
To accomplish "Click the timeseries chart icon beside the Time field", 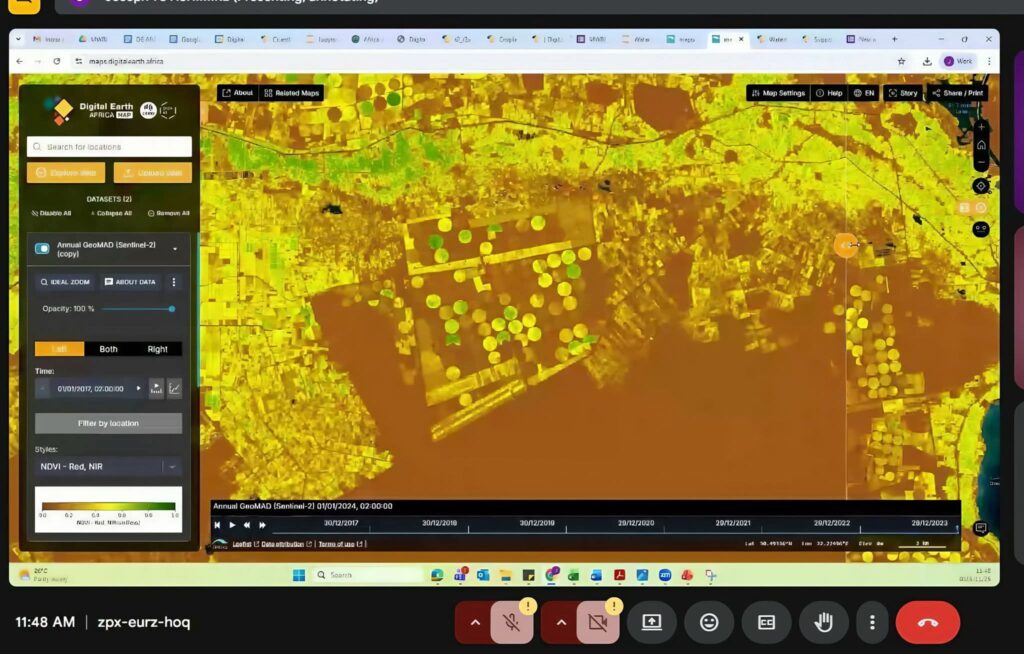I will [x=175, y=388].
